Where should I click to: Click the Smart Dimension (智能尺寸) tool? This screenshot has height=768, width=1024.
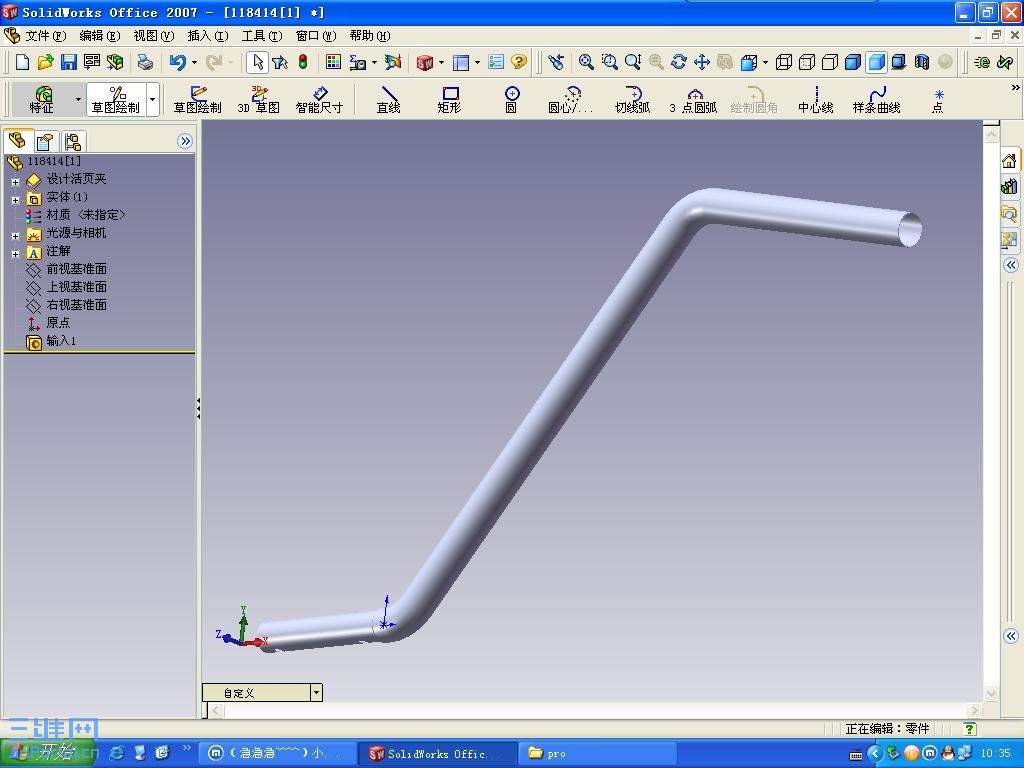pyautogui.click(x=319, y=99)
